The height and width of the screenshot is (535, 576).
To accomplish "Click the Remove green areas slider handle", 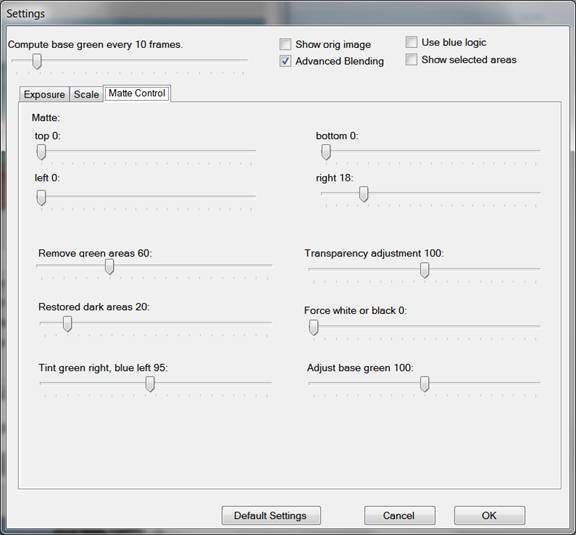I will point(109,266).
